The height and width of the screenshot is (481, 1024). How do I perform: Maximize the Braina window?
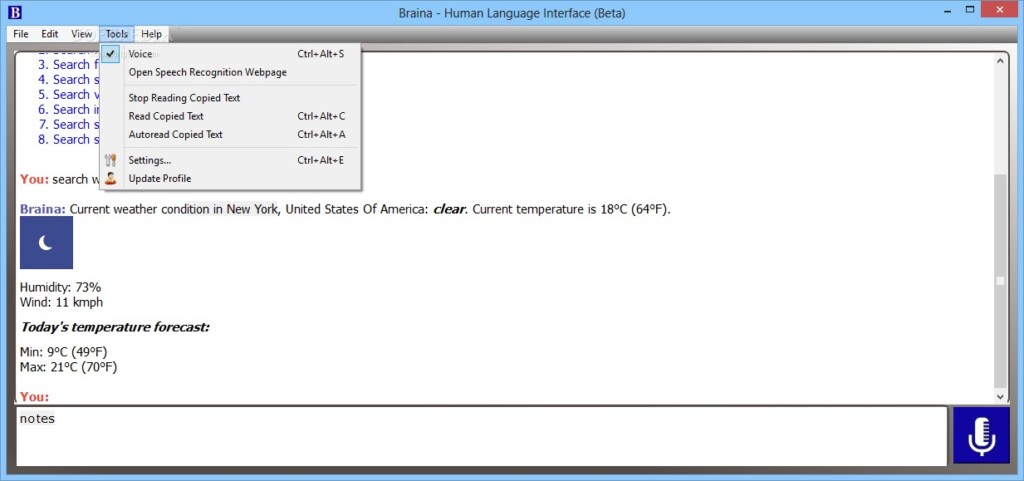coord(970,10)
